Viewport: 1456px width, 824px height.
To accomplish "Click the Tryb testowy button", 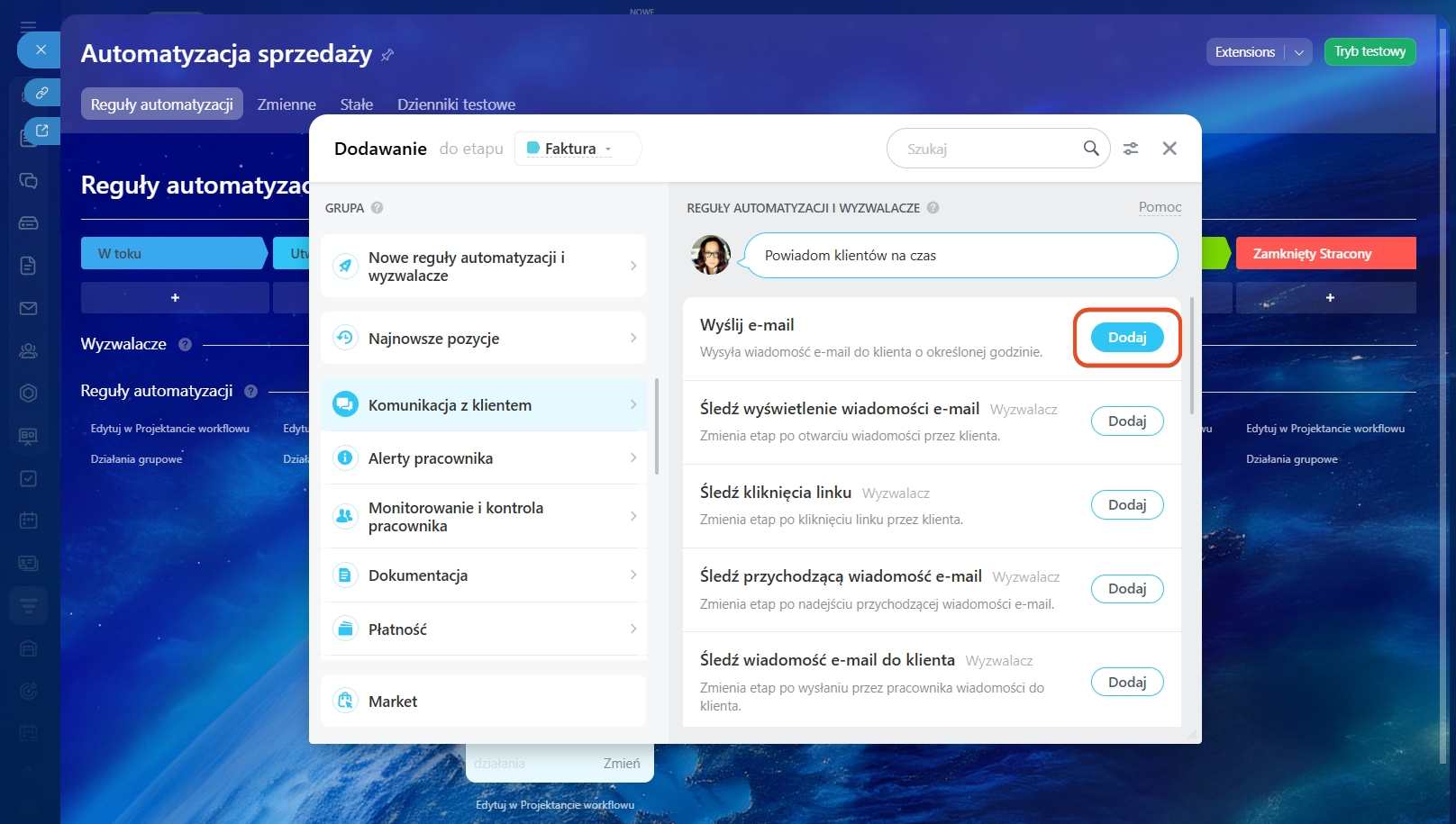I will click(x=1370, y=52).
